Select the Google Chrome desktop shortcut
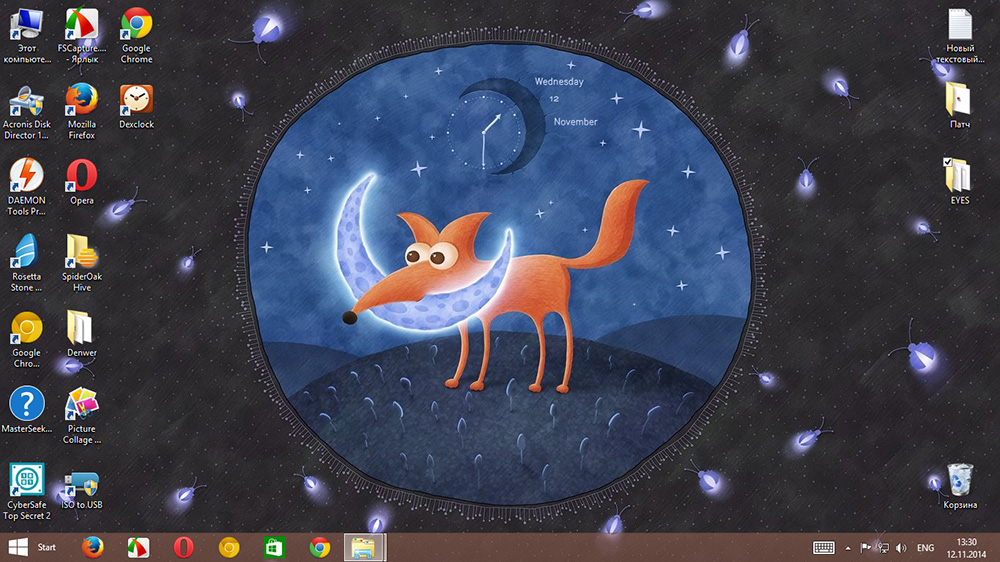 (x=136, y=36)
